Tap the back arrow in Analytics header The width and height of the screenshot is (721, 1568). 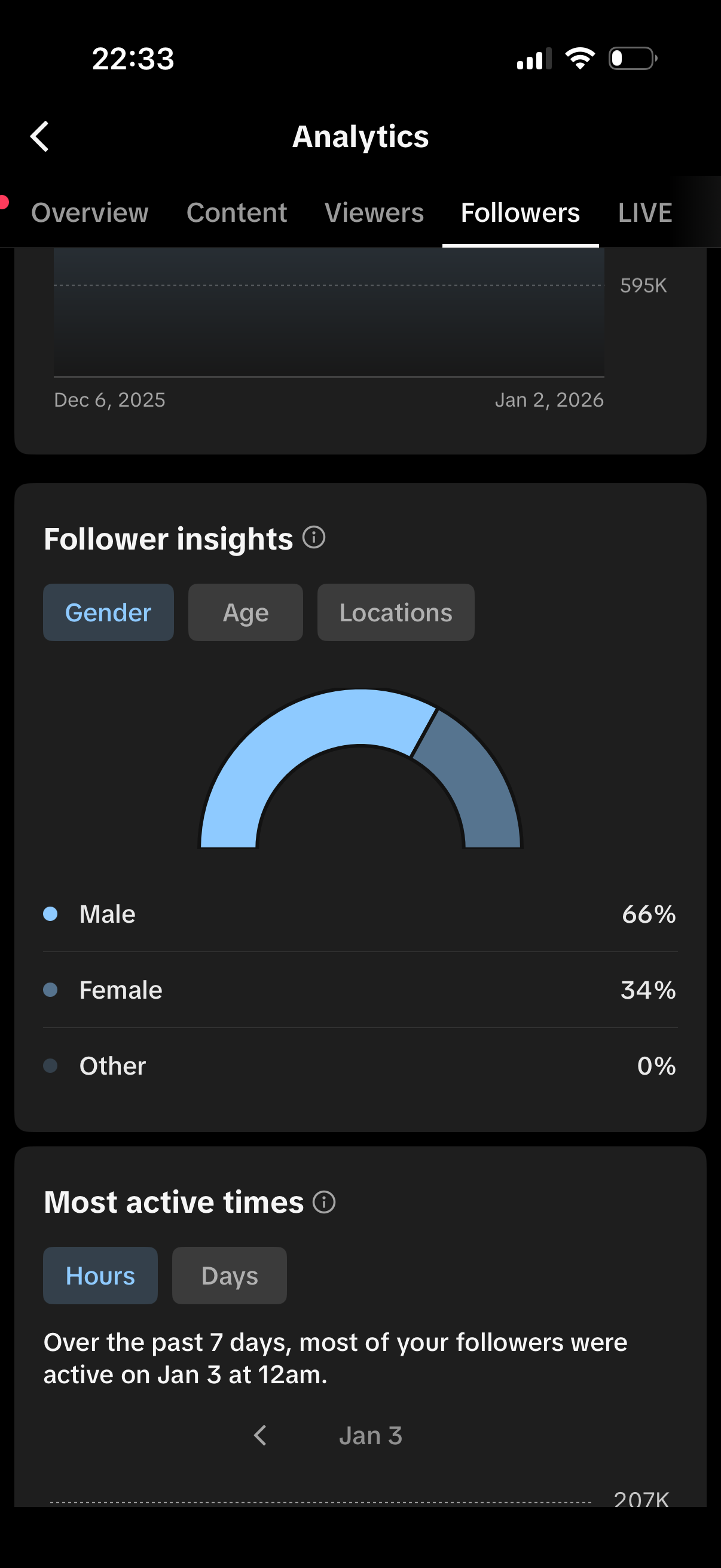coord(40,136)
